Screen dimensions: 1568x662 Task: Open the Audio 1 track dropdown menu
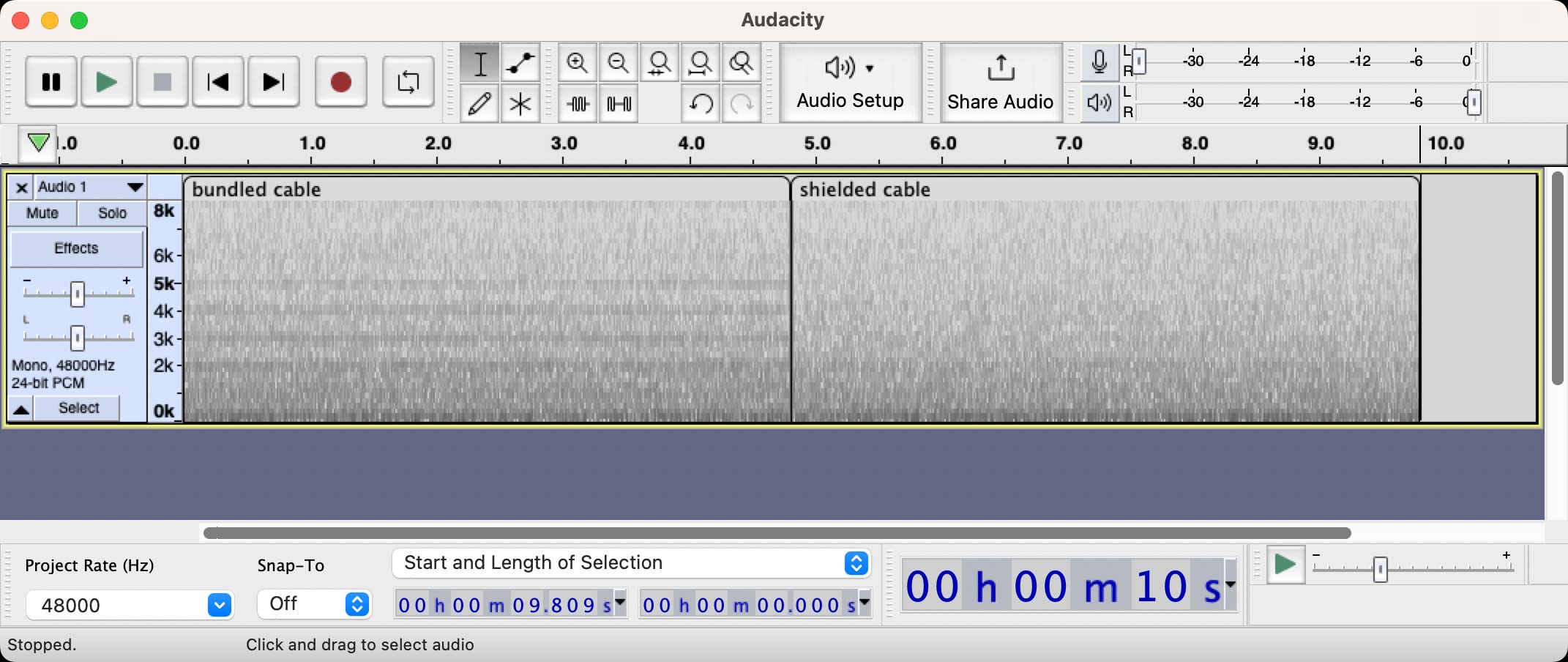point(89,187)
